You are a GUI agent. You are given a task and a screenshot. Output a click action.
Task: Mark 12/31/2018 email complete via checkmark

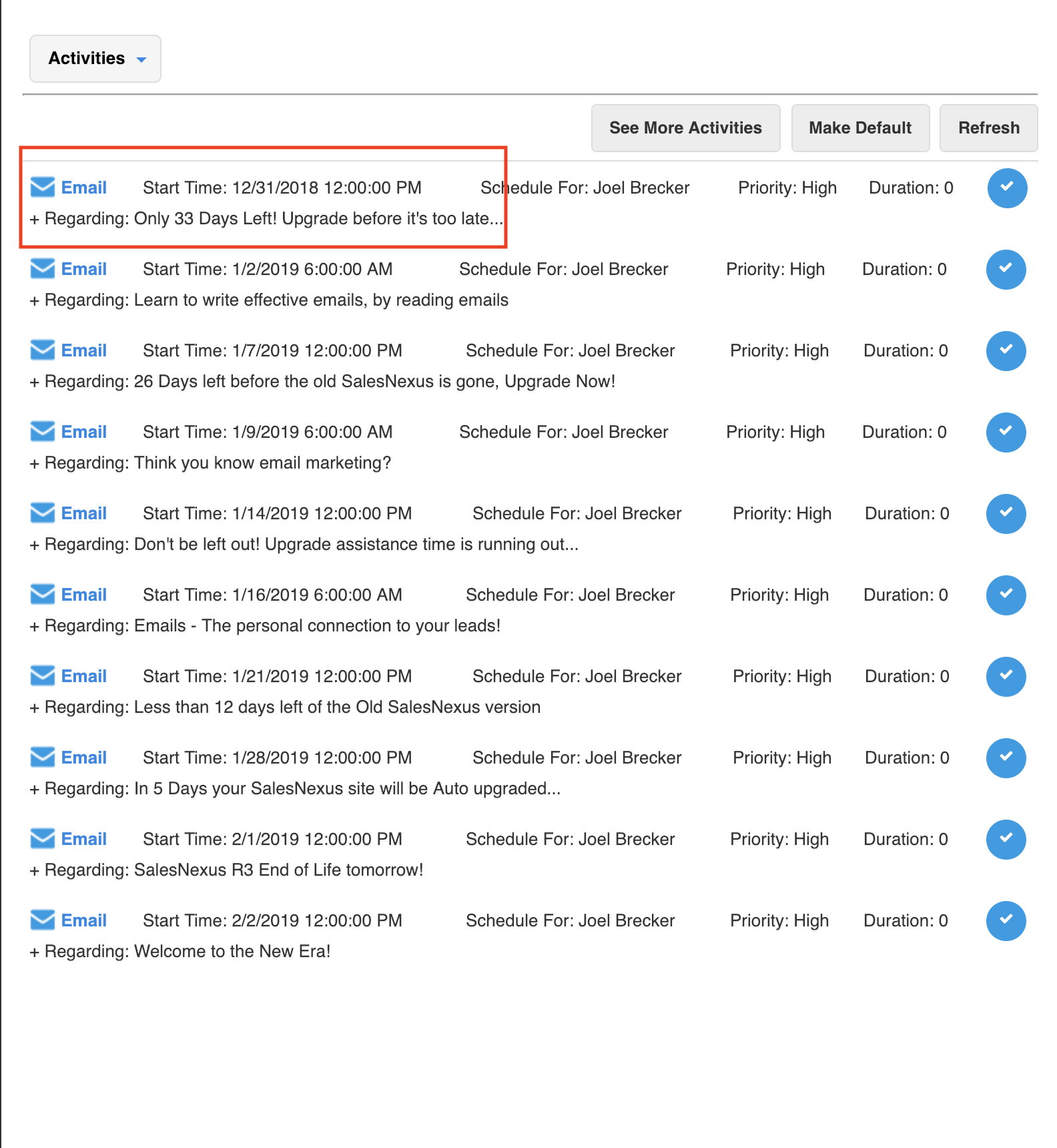1007,188
